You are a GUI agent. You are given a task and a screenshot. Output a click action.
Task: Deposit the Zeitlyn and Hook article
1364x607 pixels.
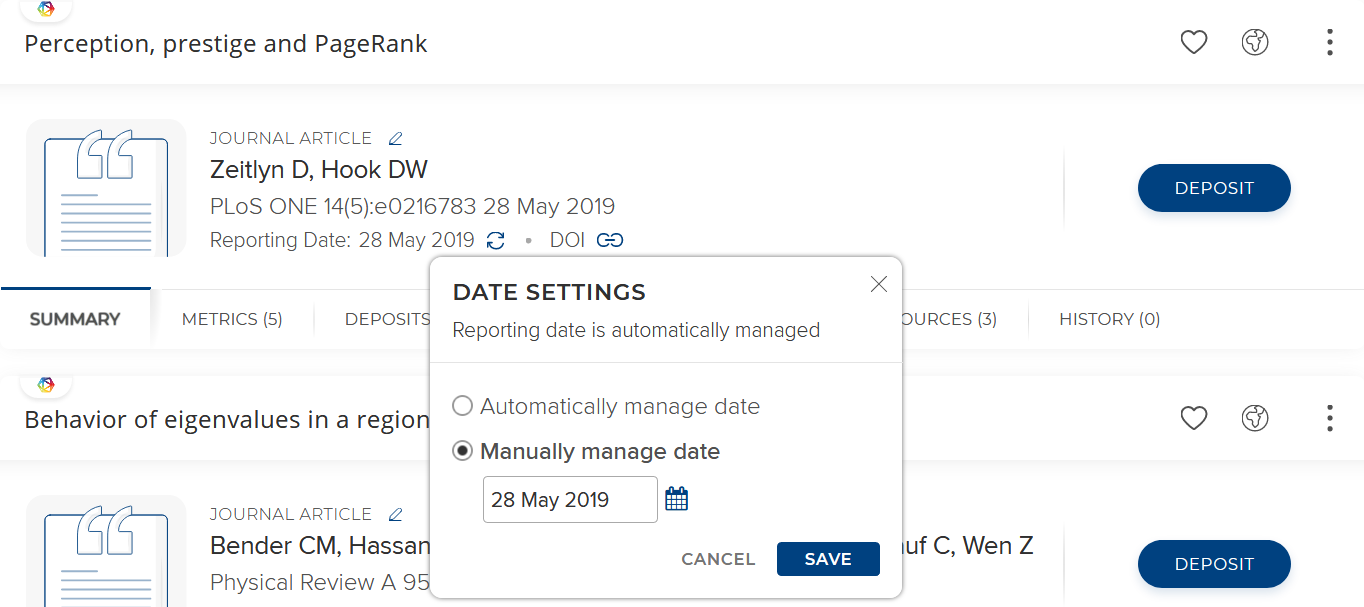[1214, 188]
